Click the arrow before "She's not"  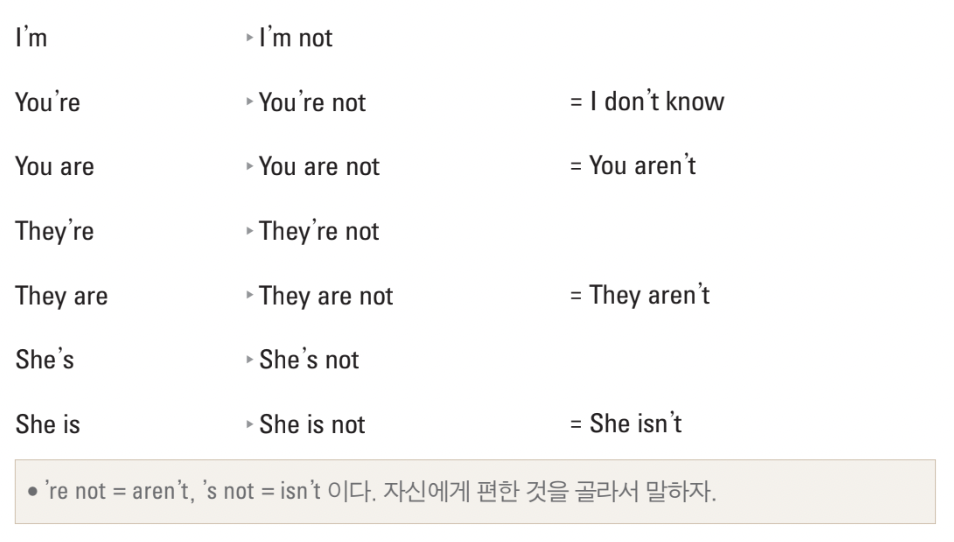click(x=249, y=360)
